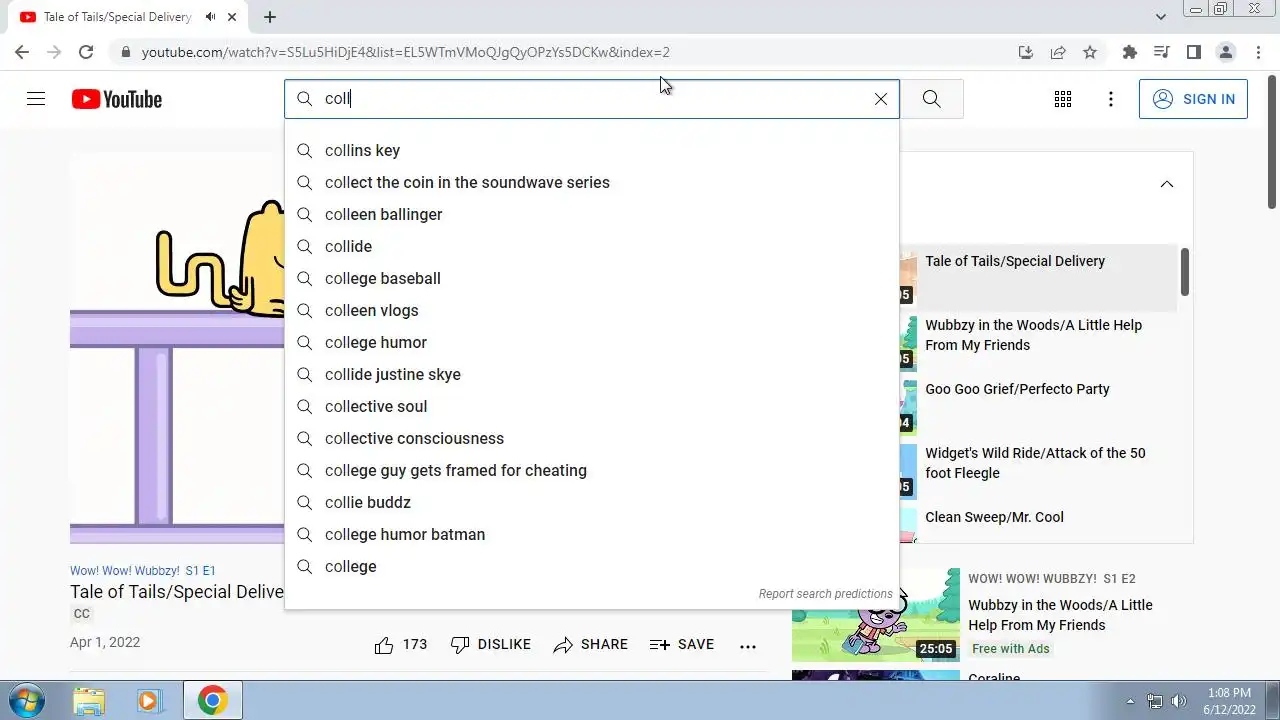Open the Windows Start button

(x=27, y=700)
